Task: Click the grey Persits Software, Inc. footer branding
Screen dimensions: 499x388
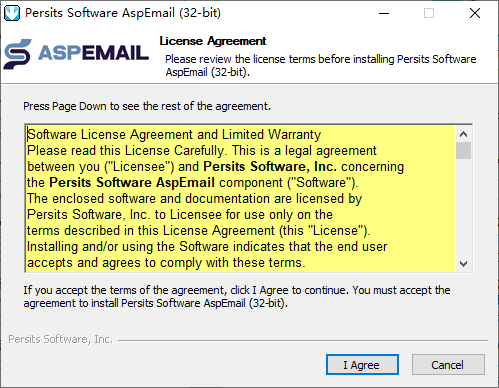Action: click(60, 339)
